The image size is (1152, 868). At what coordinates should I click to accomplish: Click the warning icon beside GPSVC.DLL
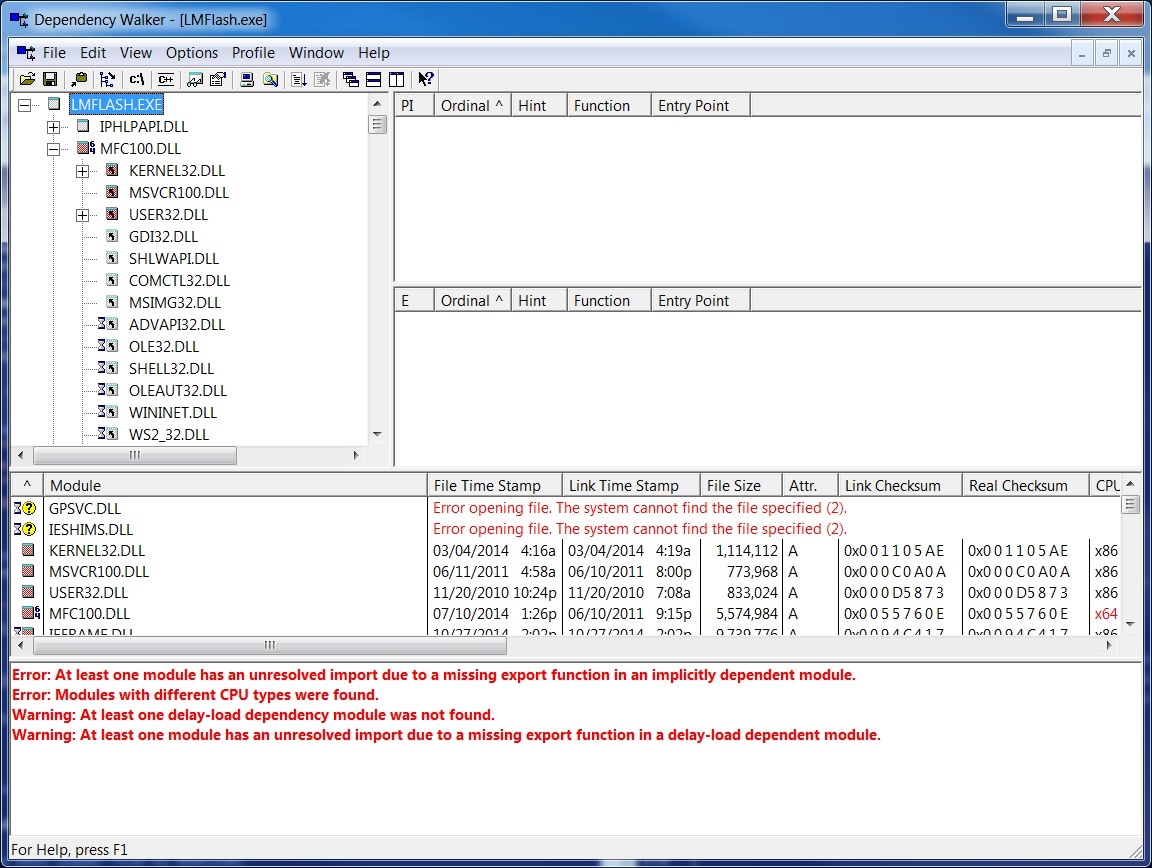pos(25,508)
